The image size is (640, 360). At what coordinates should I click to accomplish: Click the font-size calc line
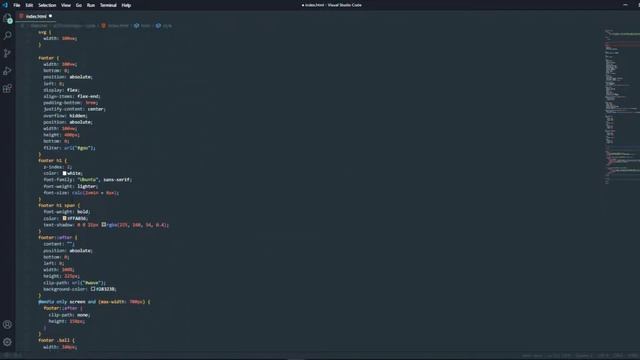[x=81, y=193]
